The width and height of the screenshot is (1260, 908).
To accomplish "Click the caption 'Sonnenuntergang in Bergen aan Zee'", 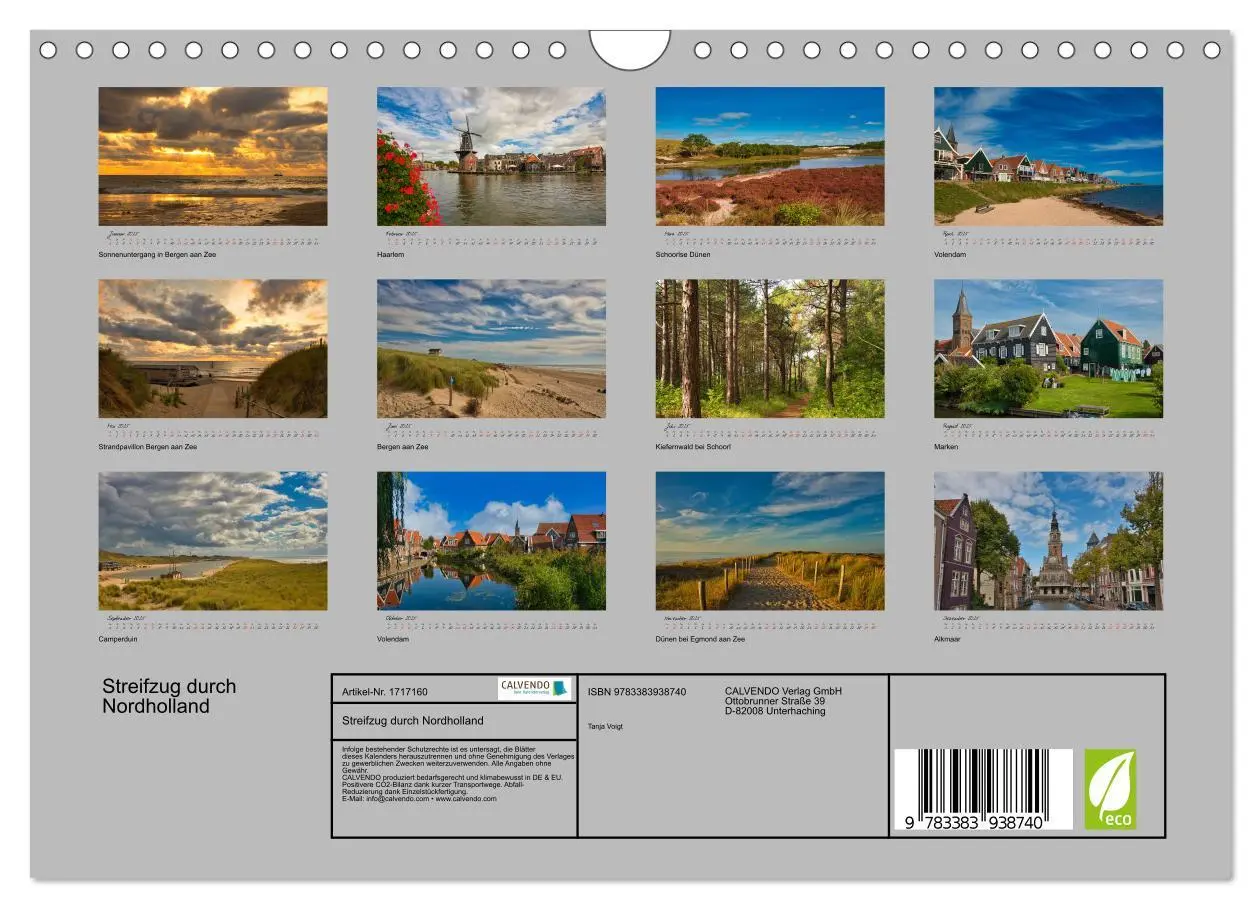I will point(157,255).
